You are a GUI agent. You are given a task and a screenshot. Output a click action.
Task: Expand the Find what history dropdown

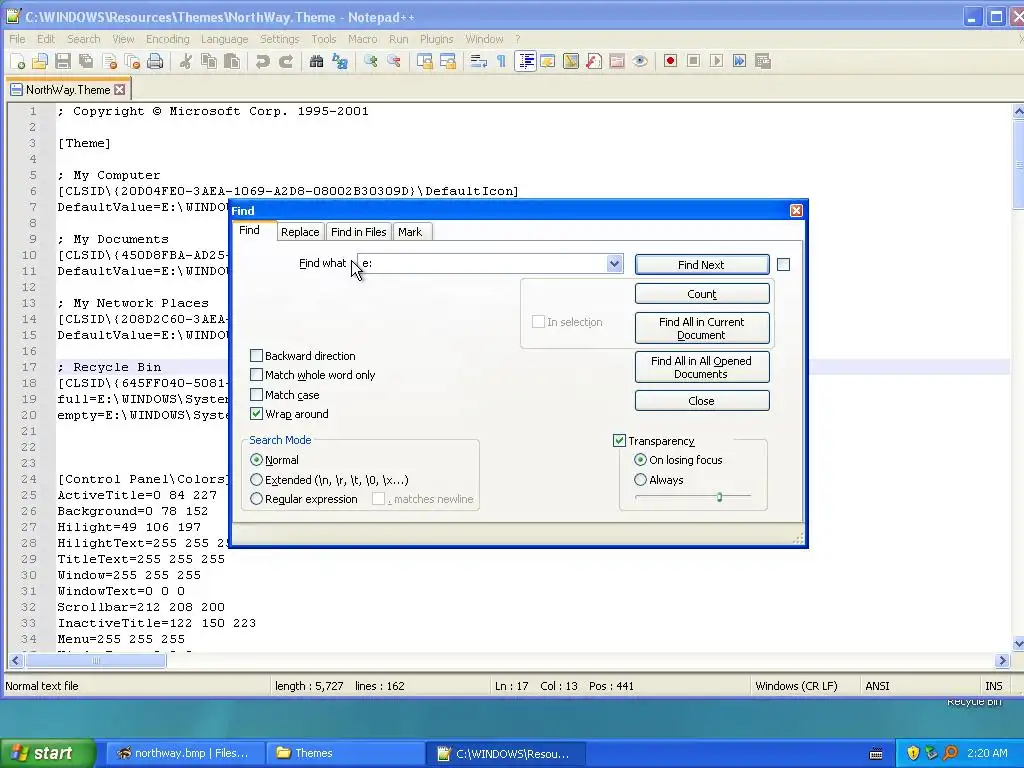(x=614, y=264)
